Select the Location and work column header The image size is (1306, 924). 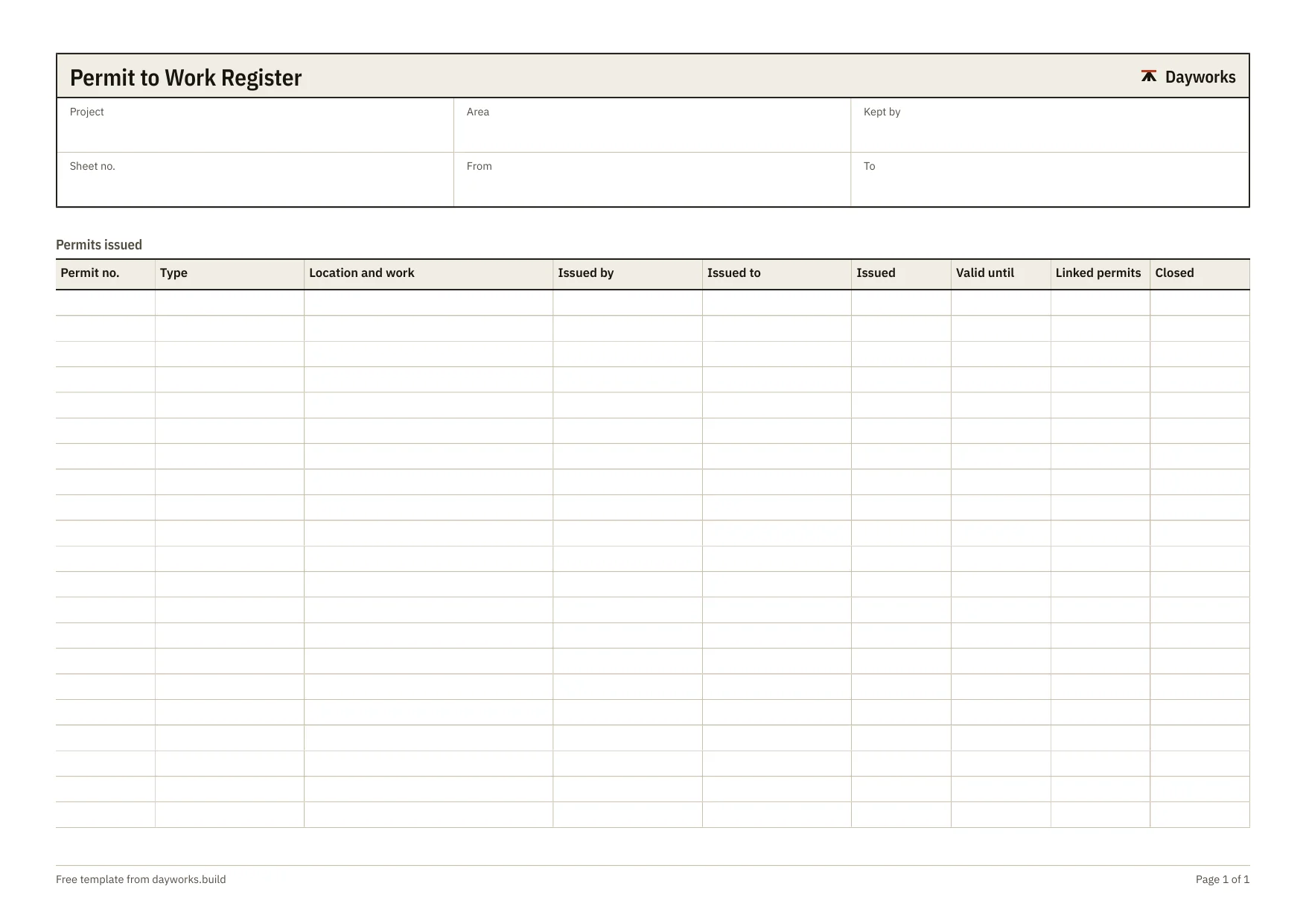[429, 274]
